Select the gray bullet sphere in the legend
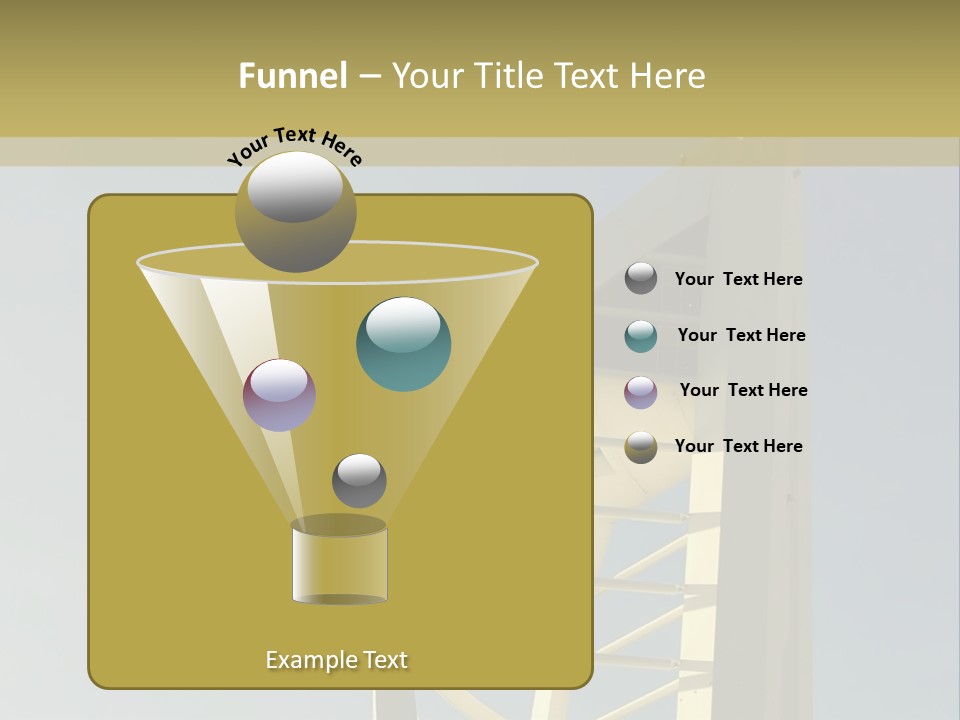Viewport: 960px width, 720px height. [x=639, y=279]
